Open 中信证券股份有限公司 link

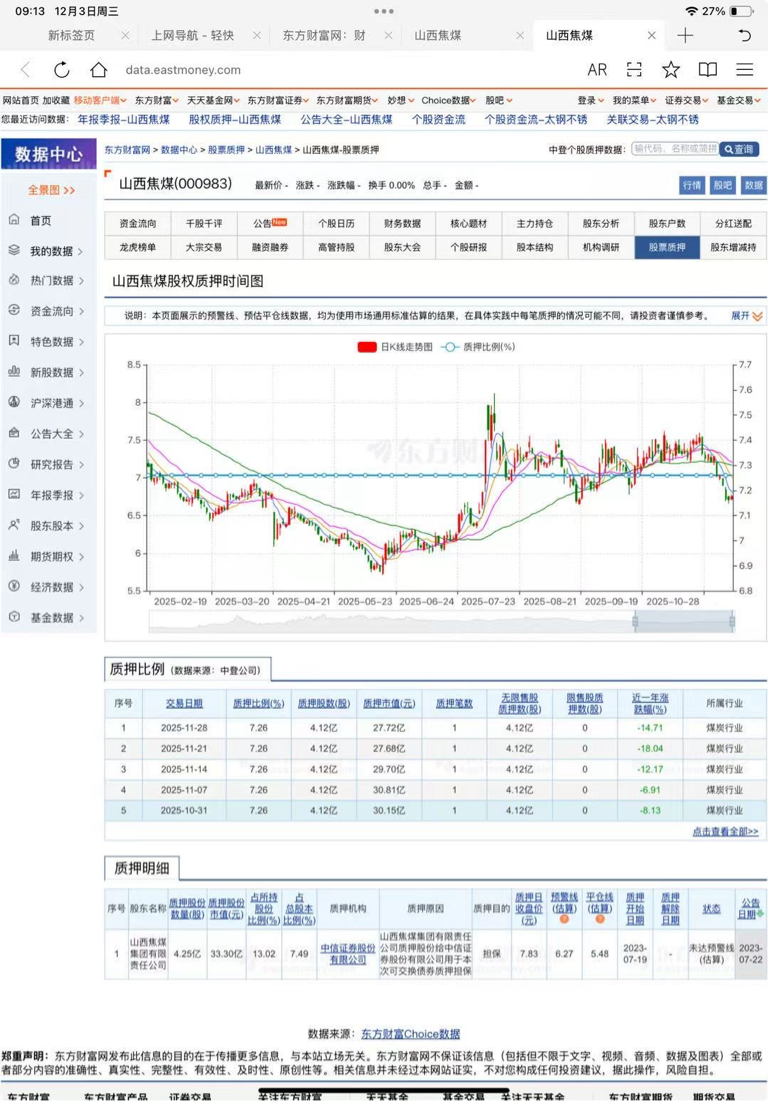[x=347, y=954]
